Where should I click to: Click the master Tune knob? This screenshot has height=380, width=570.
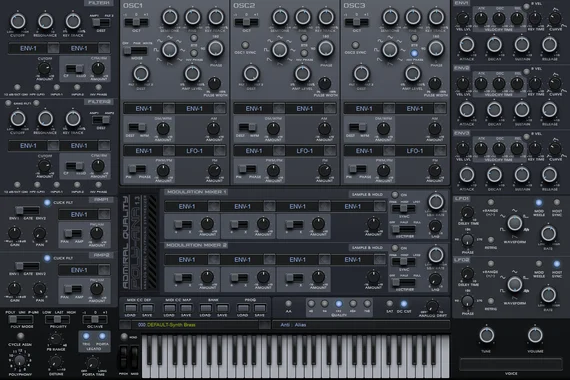pos(486,335)
